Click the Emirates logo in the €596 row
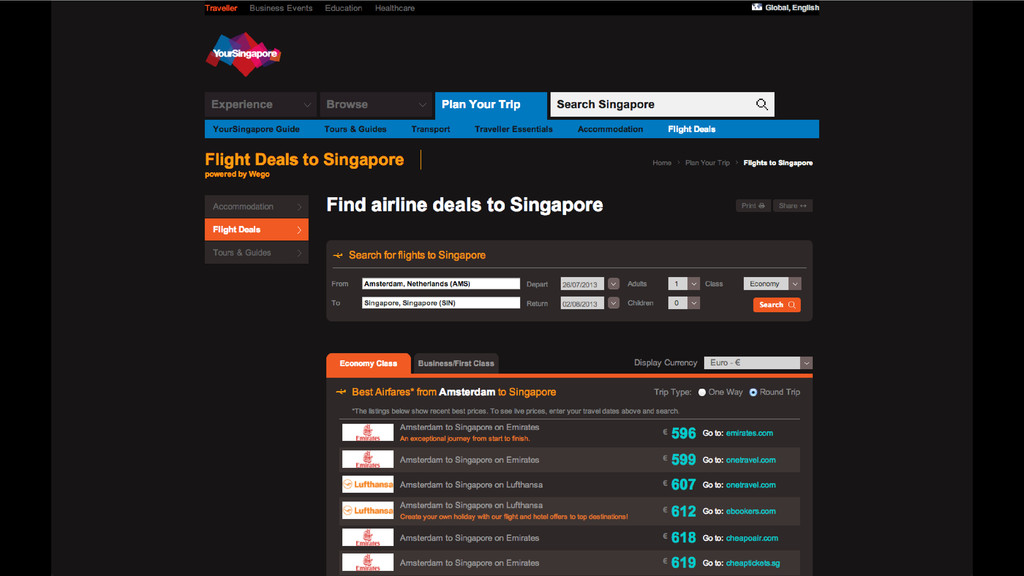Viewport: 1024px width, 576px height. click(x=368, y=432)
